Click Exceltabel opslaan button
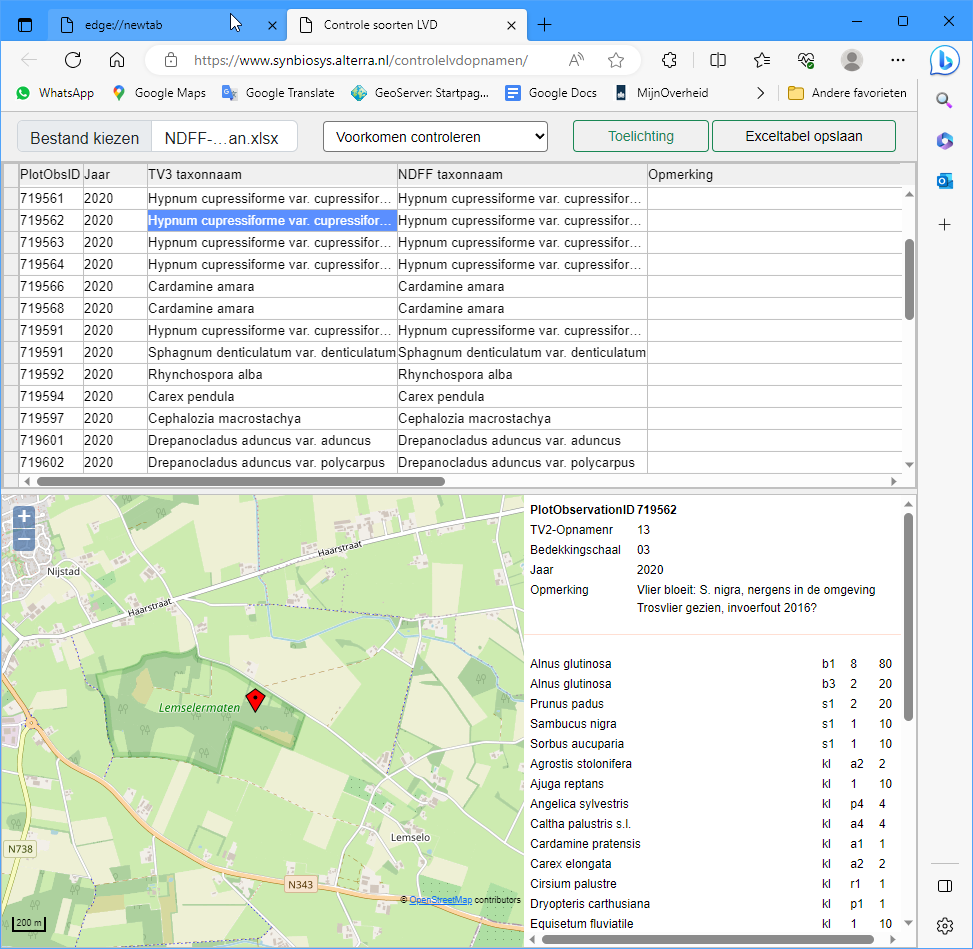 click(803, 136)
